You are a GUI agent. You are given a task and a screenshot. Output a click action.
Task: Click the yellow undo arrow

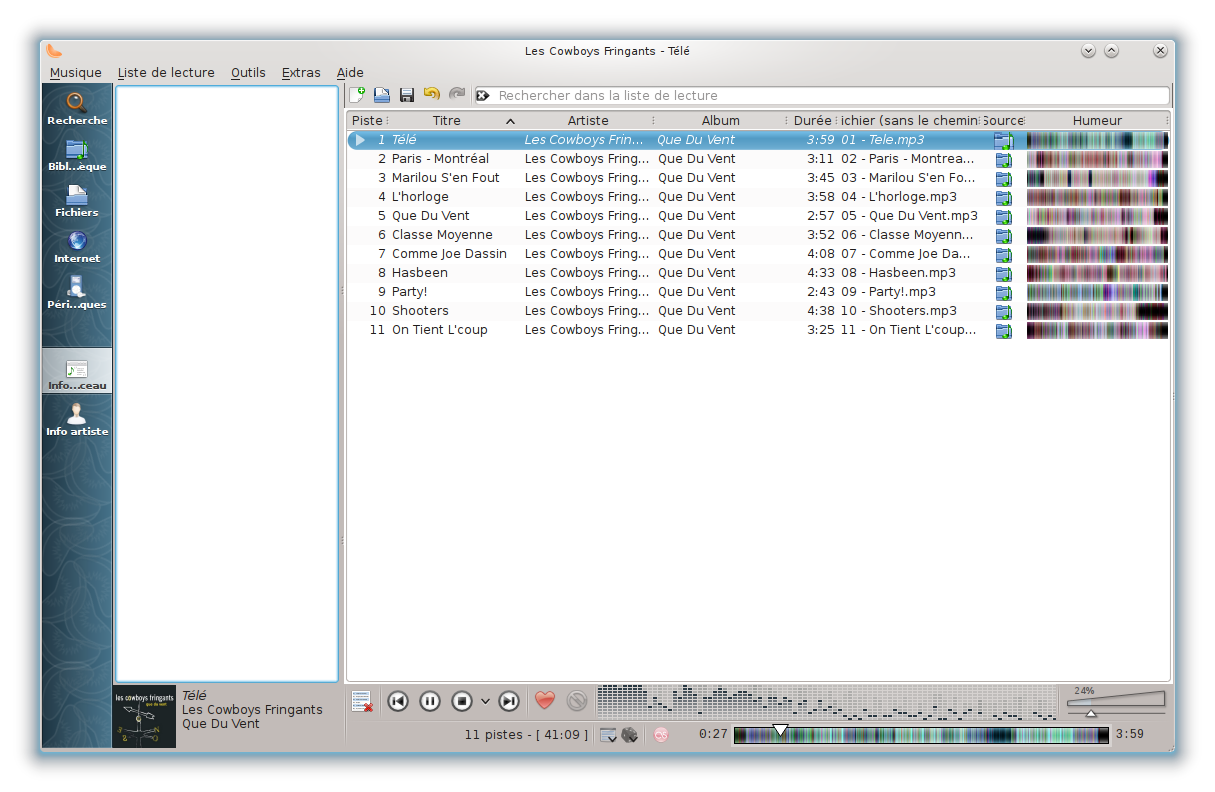pyautogui.click(x=432, y=94)
